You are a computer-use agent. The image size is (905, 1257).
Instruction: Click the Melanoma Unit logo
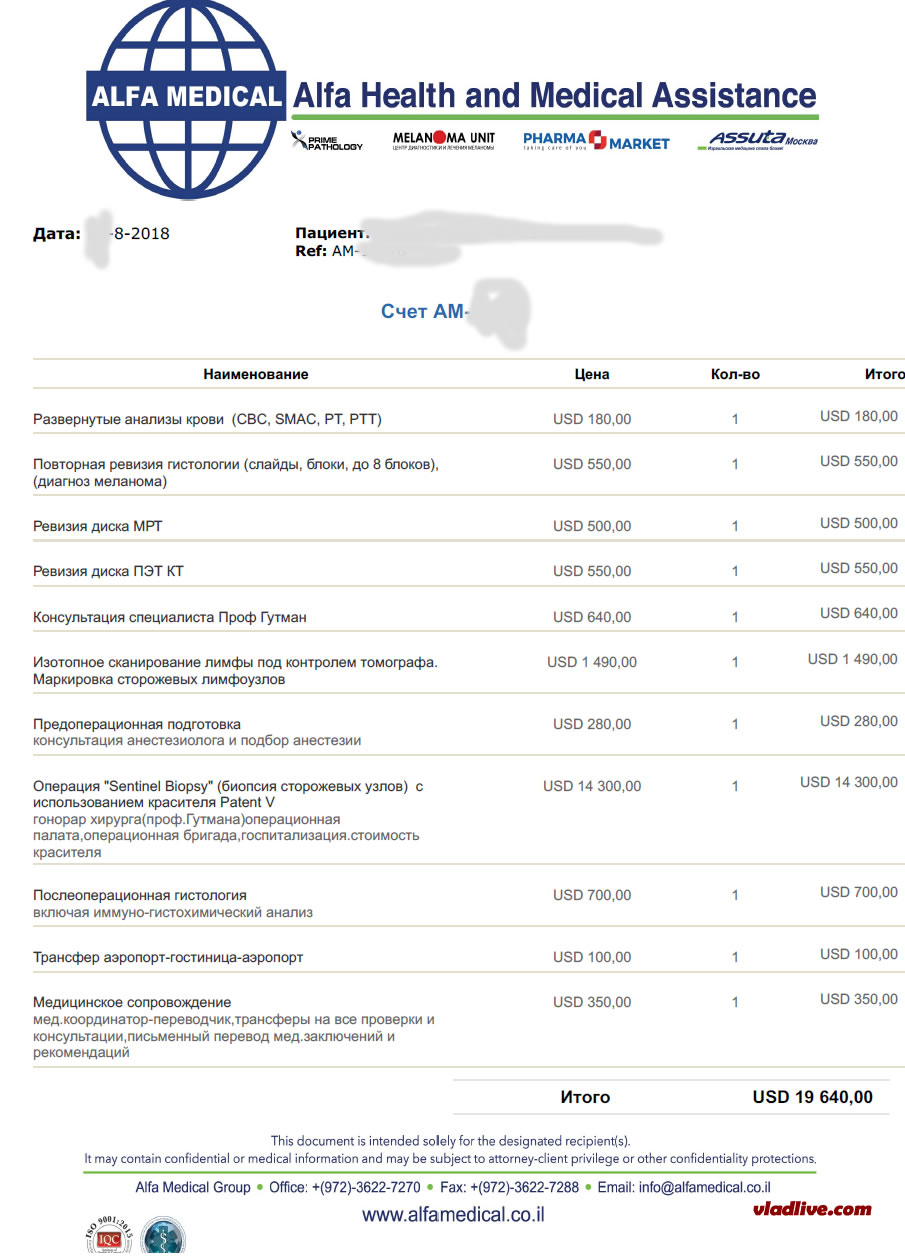click(443, 141)
